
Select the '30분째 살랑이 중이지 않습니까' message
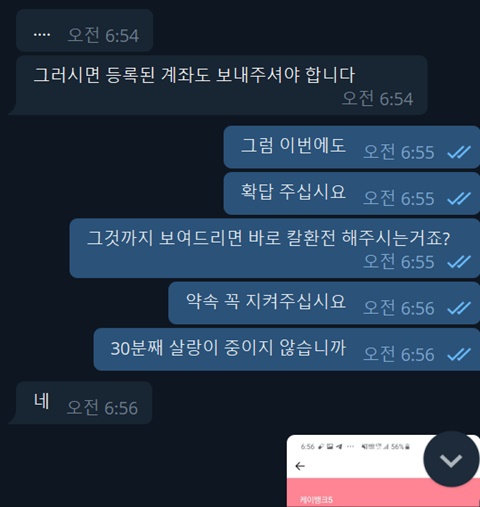click(x=287, y=349)
